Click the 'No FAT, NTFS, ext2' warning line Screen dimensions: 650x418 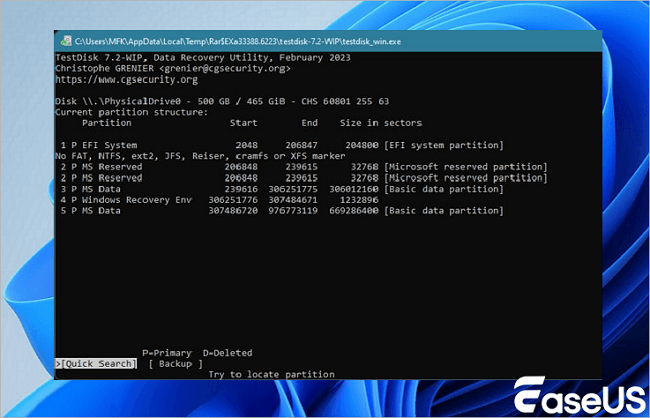click(200, 156)
